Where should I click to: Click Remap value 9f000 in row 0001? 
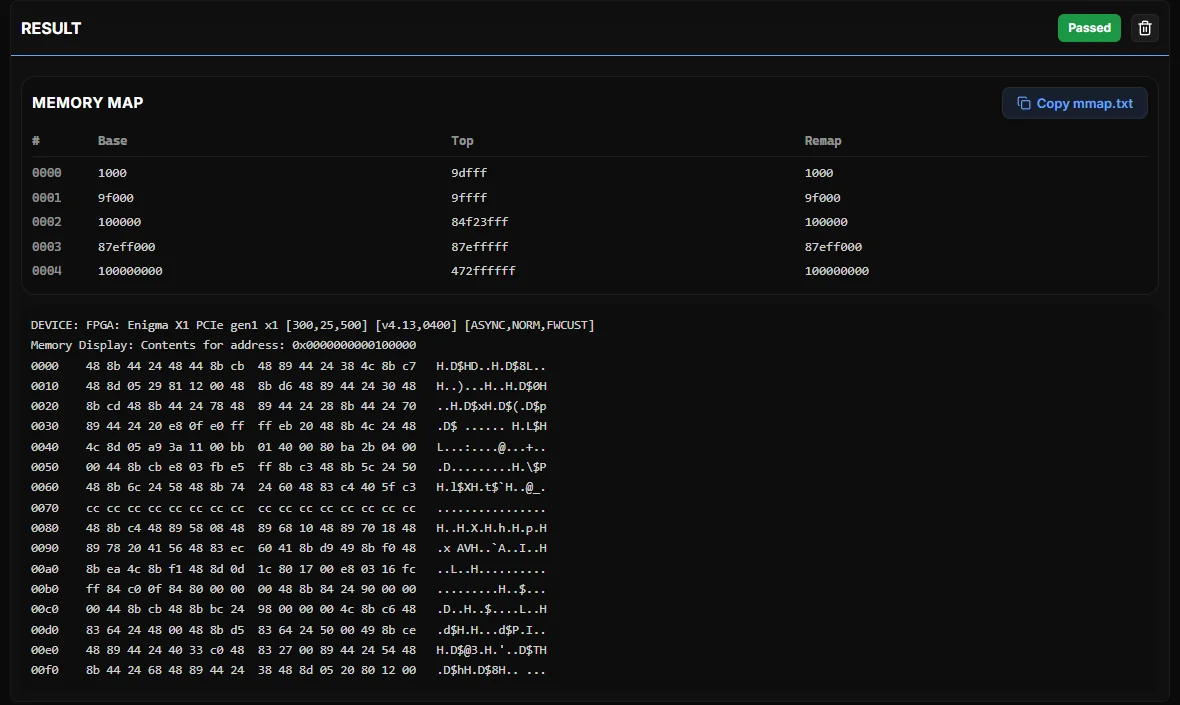point(823,198)
